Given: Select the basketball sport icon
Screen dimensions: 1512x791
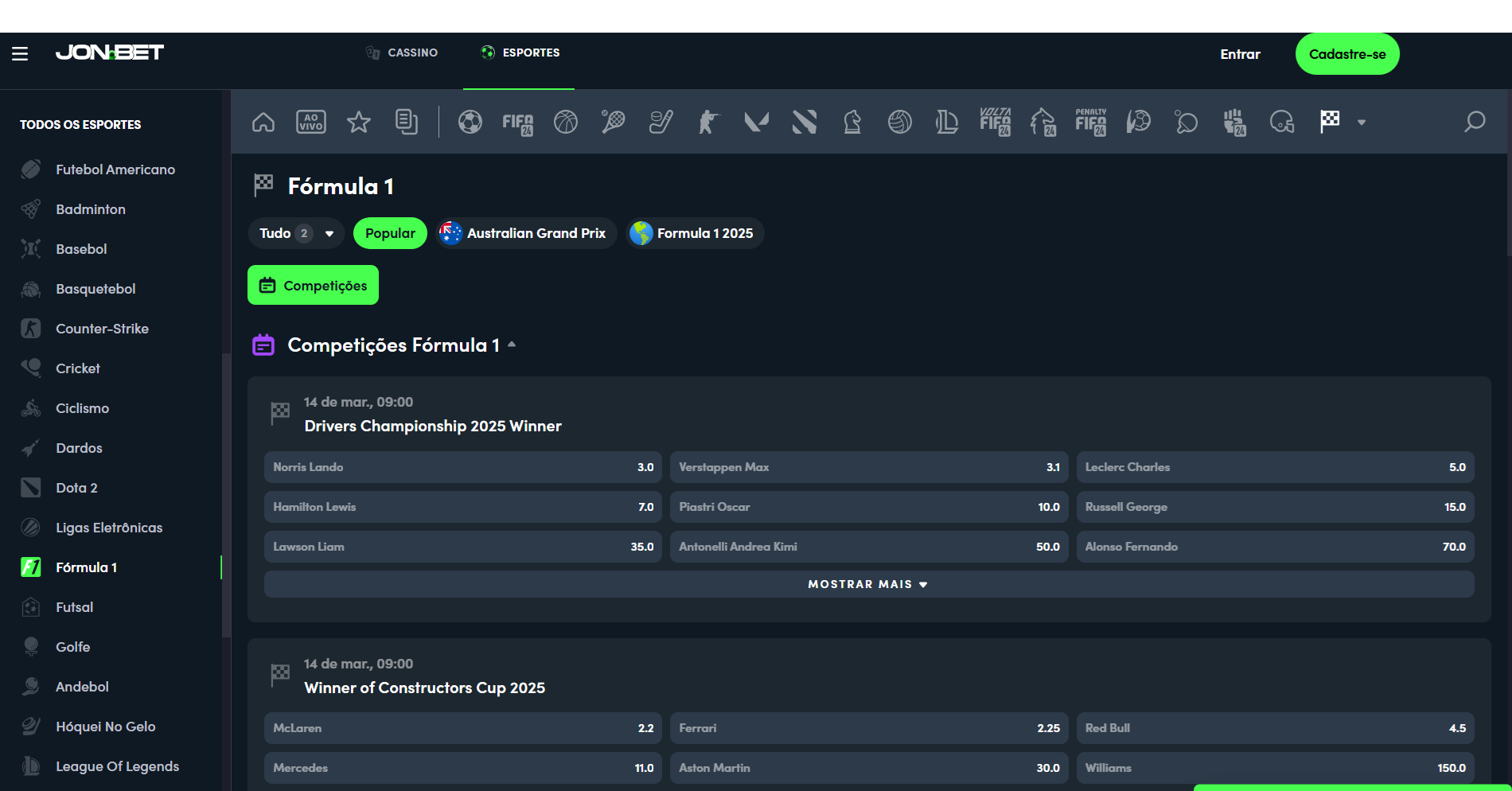Looking at the screenshot, I should [566, 122].
